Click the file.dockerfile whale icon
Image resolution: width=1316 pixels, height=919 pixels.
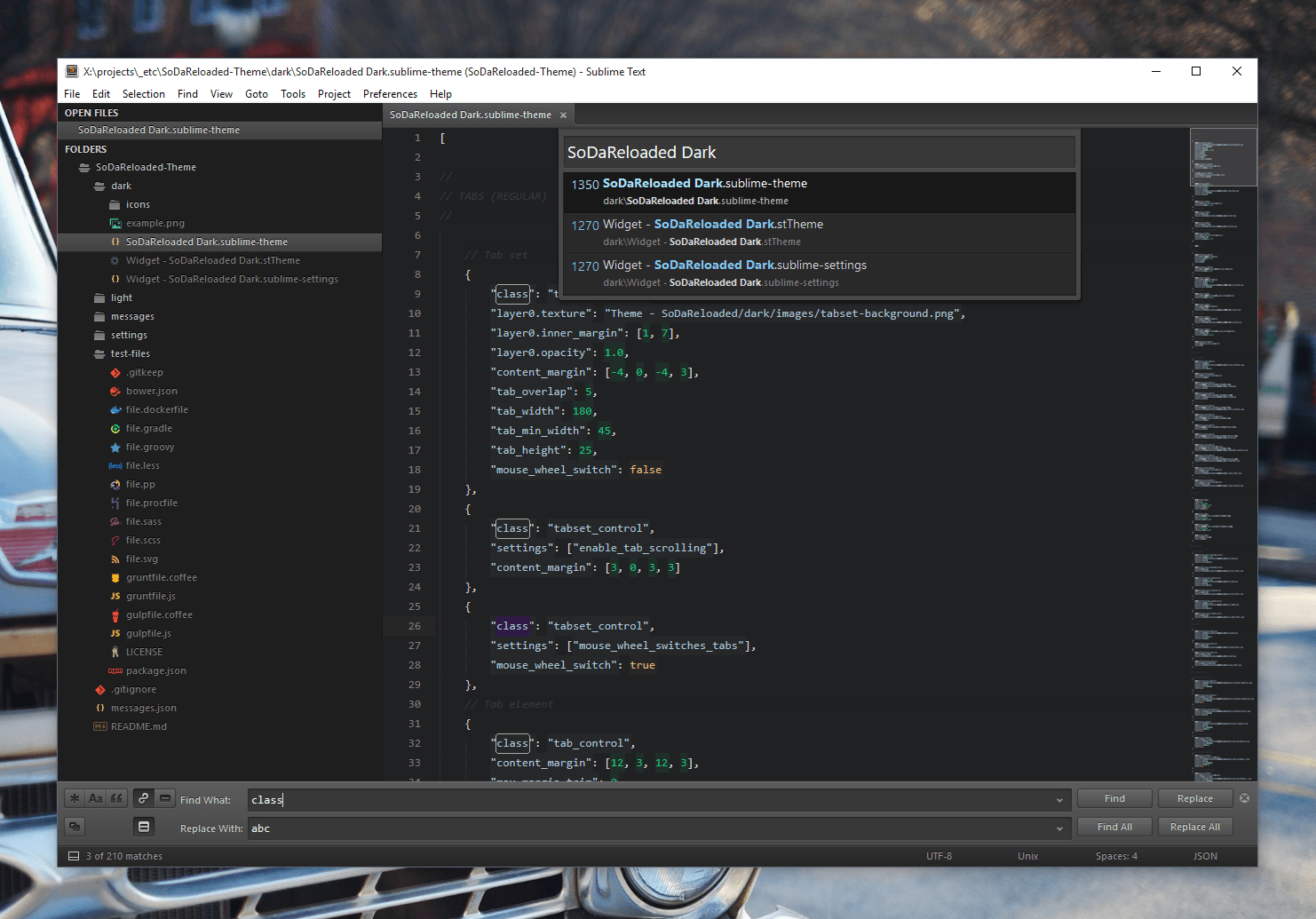pos(115,410)
